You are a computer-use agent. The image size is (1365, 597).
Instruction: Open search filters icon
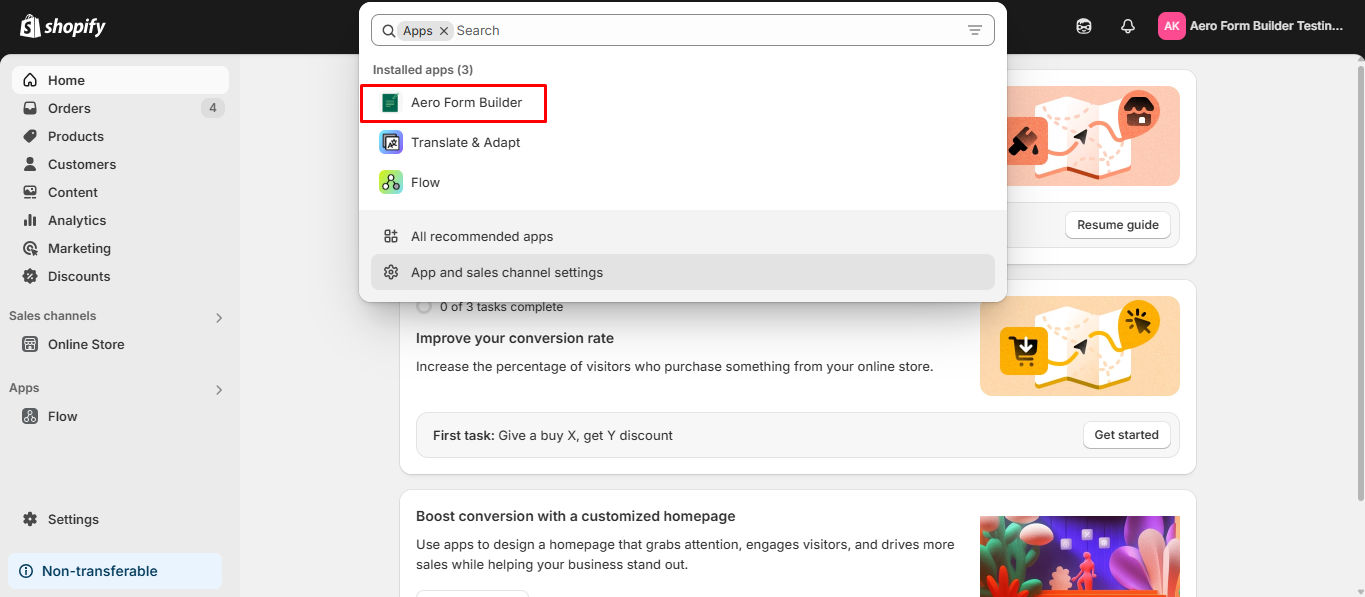(975, 31)
